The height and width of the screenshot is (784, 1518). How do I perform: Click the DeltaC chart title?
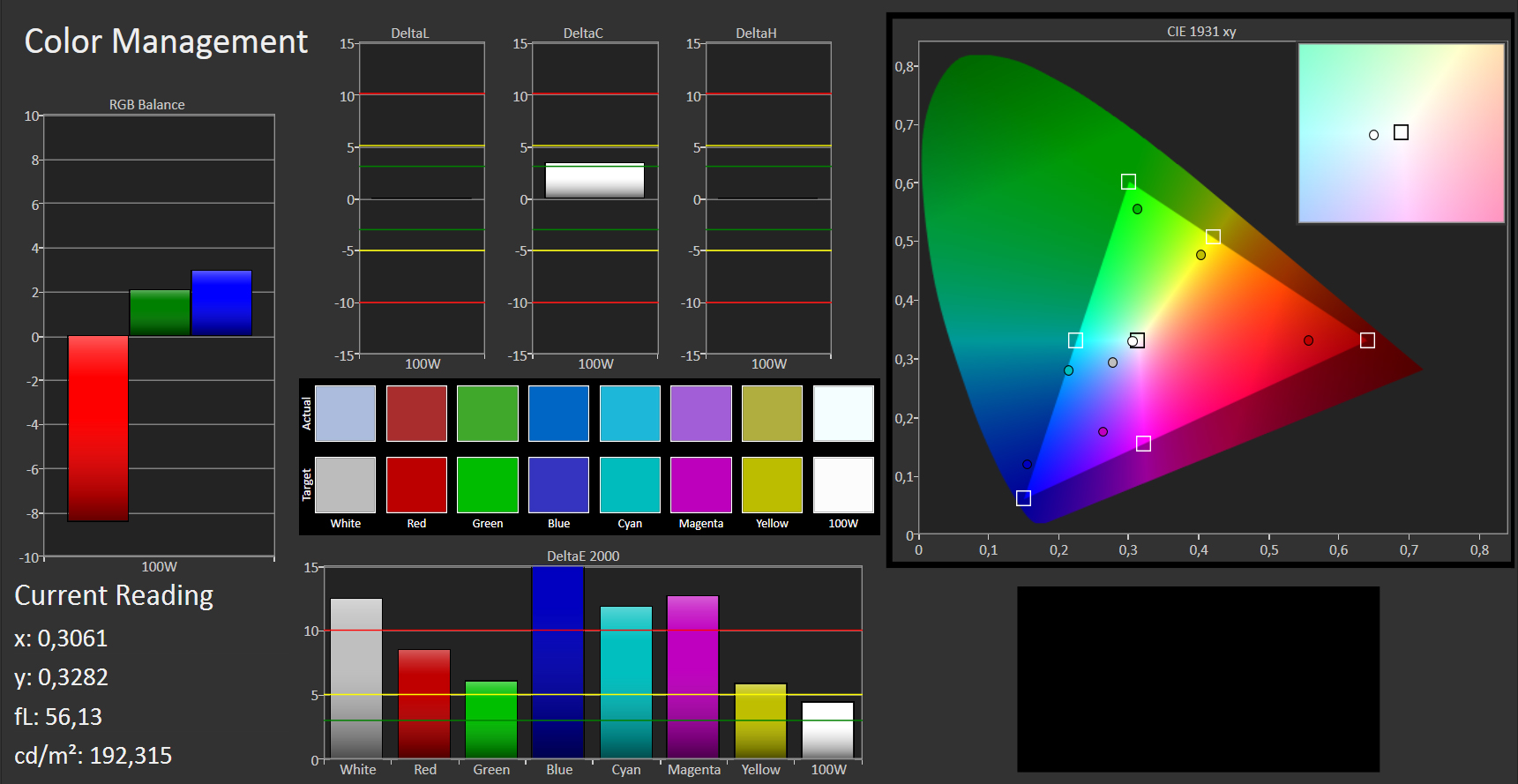(x=583, y=33)
